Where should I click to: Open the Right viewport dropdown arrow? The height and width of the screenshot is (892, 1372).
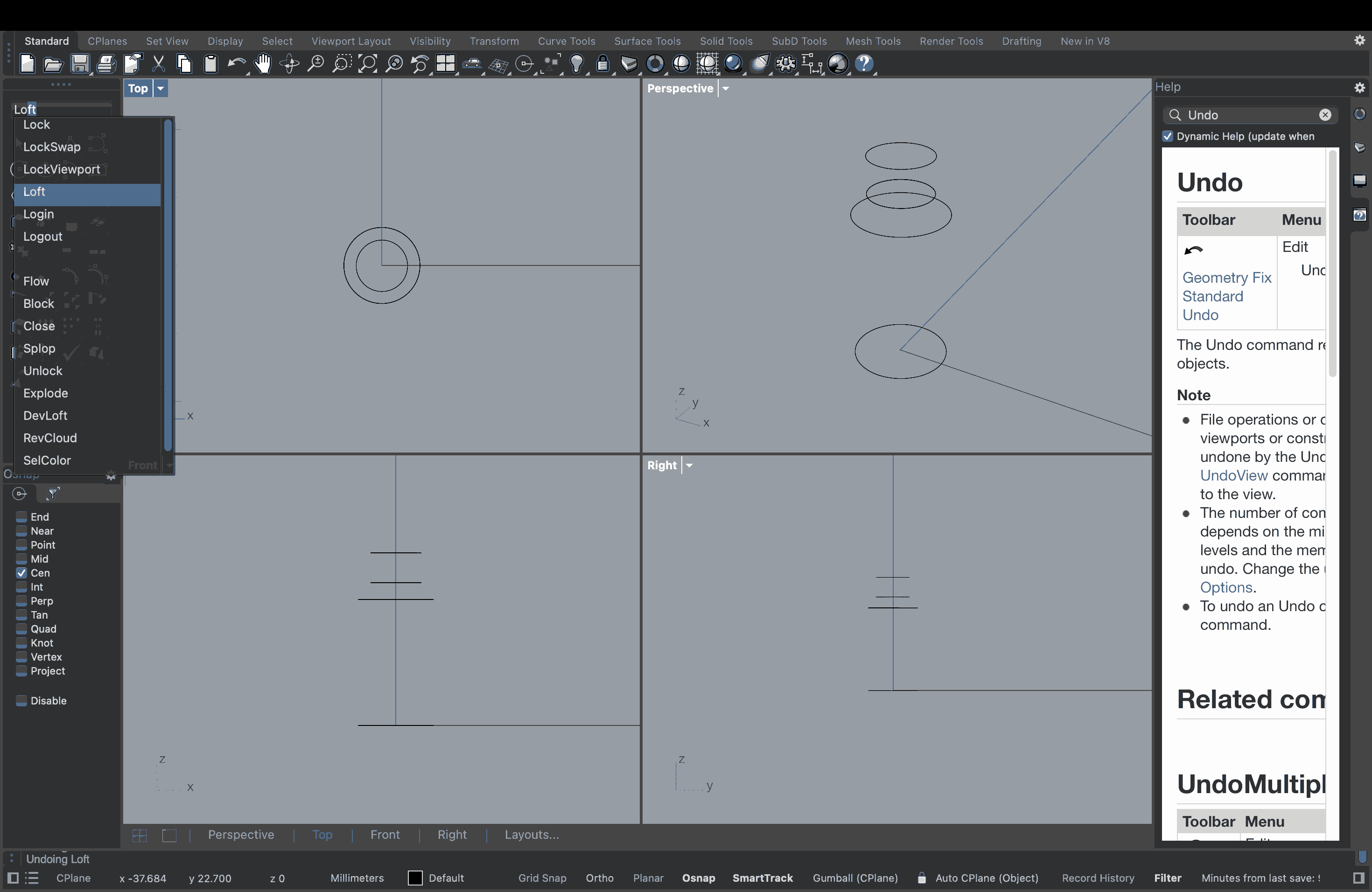pos(689,465)
